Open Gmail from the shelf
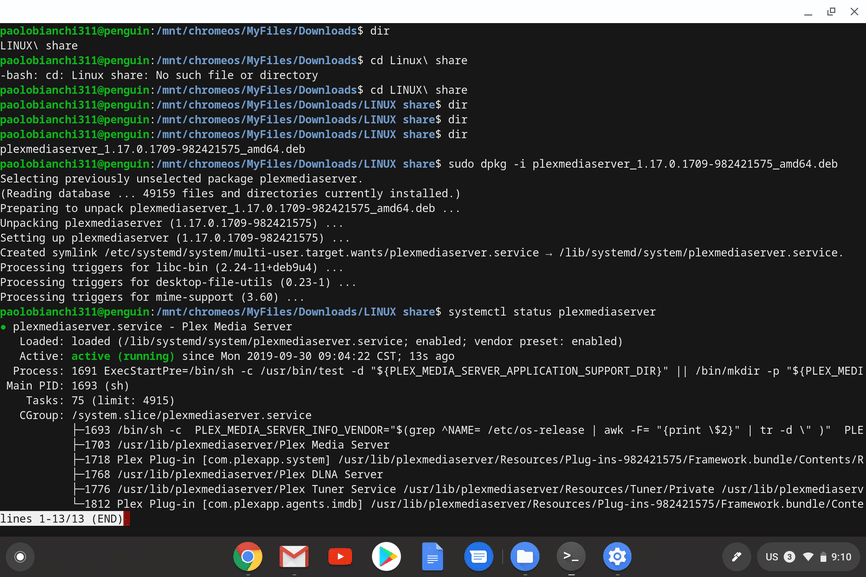Screen dimensions: 866x577 pos(294,557)
